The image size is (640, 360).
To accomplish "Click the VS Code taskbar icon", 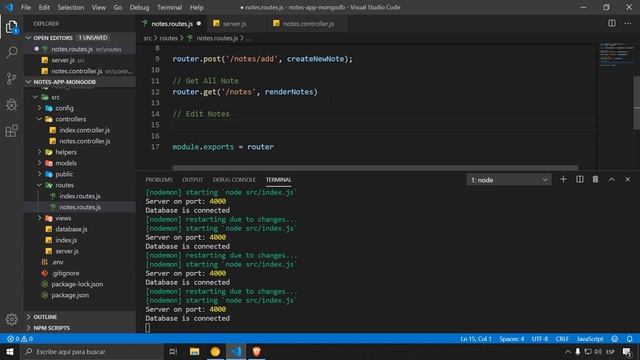I will [236, 351].
